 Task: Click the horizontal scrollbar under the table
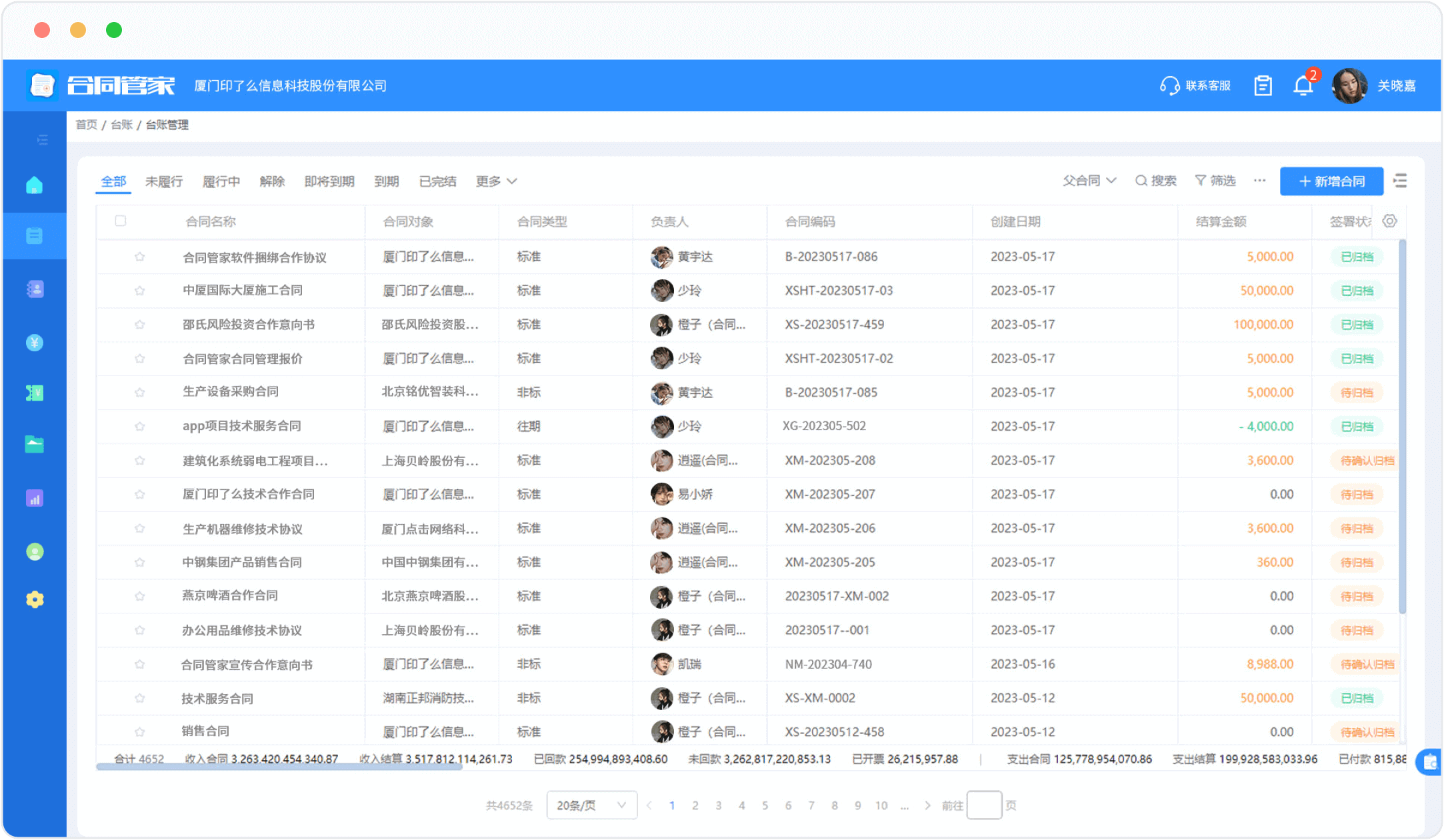pyautogui.click(x=279, y=767)
